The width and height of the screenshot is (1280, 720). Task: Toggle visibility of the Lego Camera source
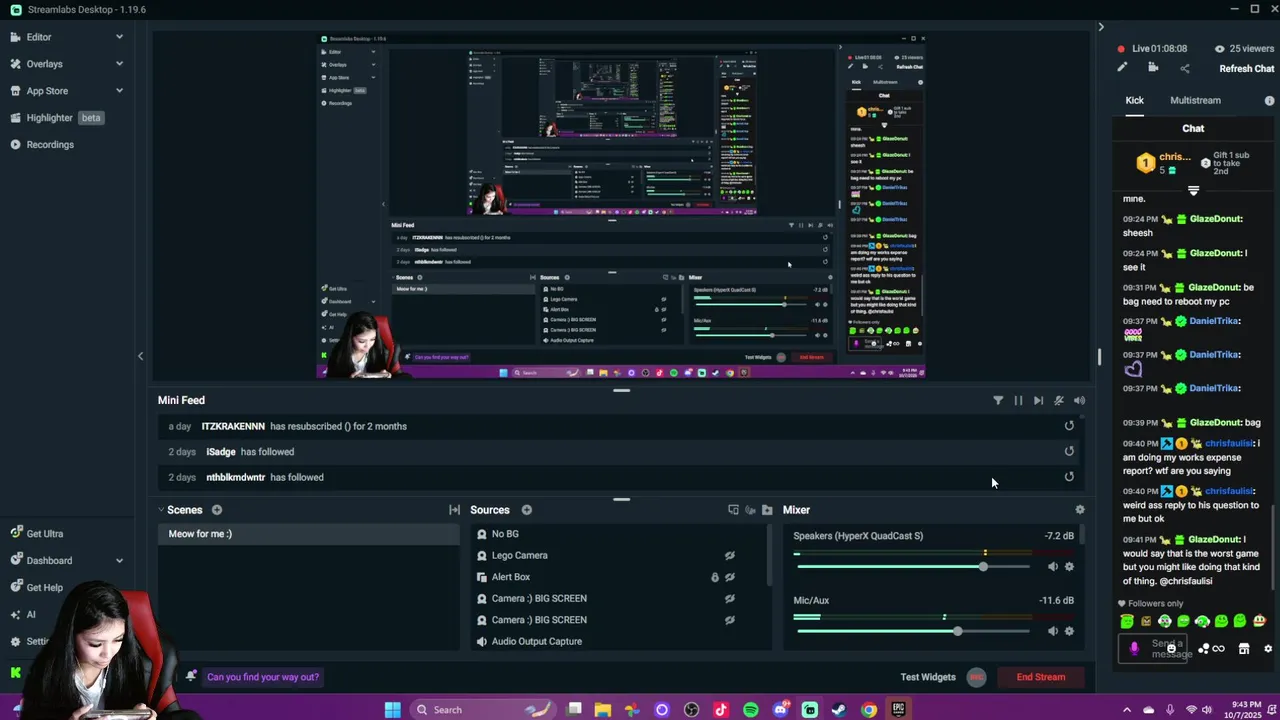[x=730, y=556]
